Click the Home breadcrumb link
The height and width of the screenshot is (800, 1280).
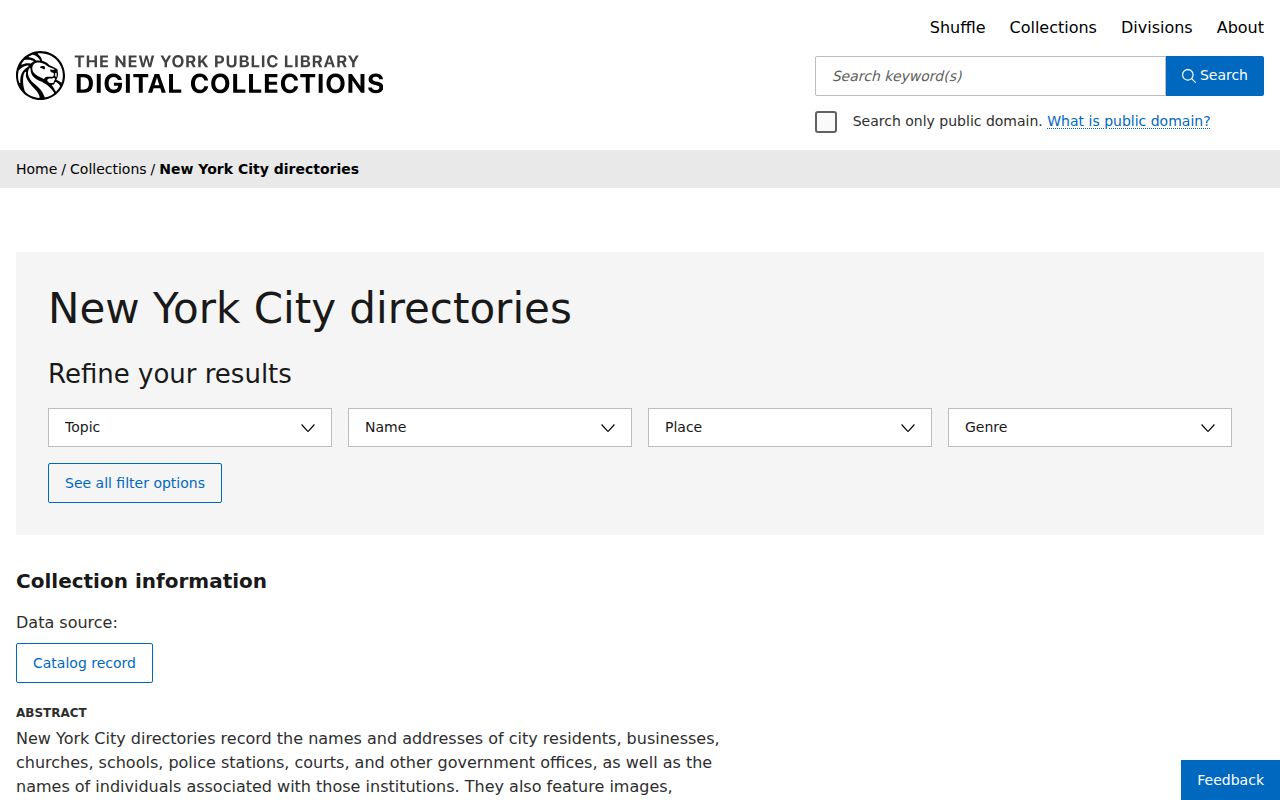[x=36, y=169]
